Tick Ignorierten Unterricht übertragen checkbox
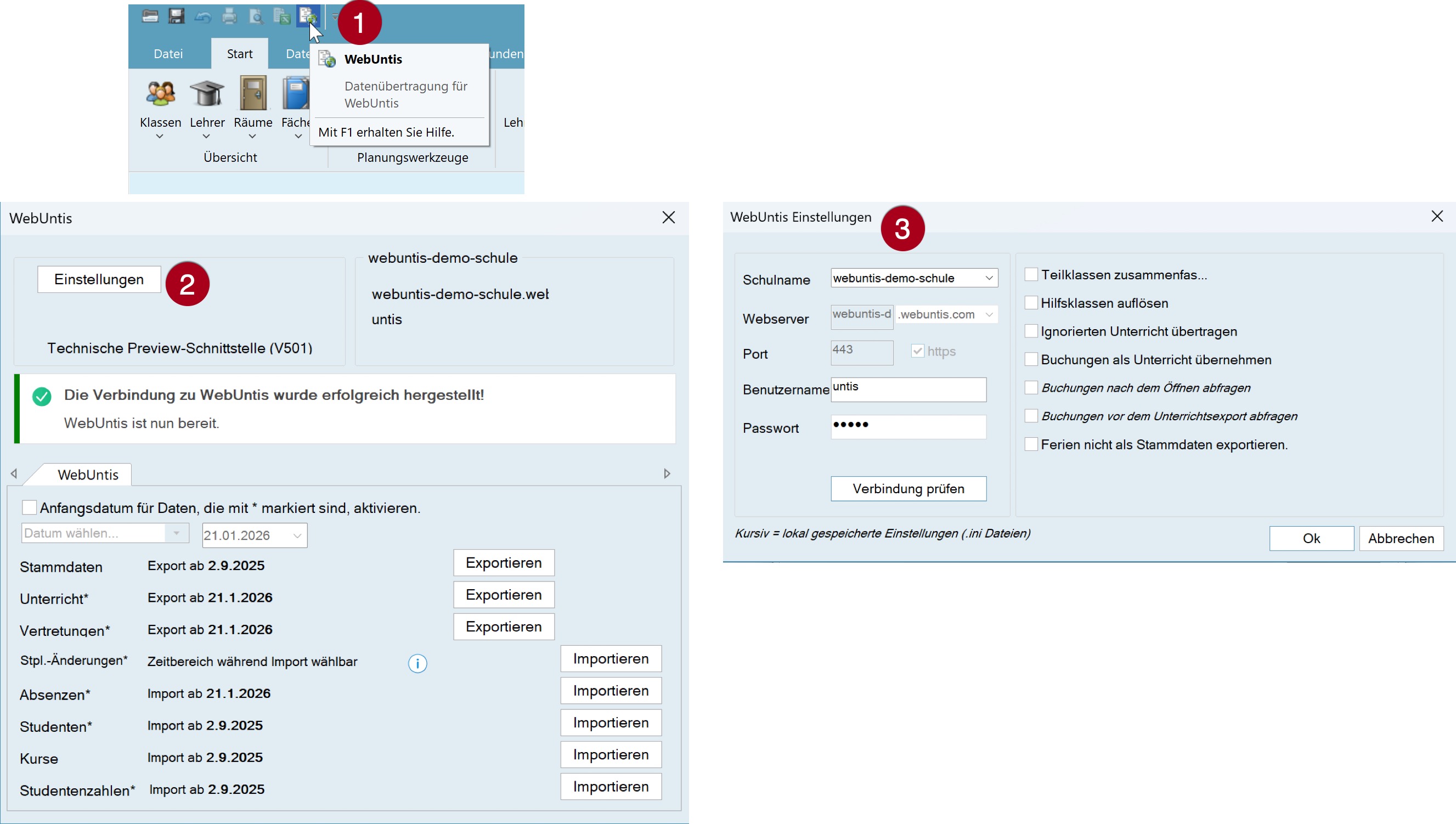This screenshot has width=1456, height=824. 1031,331
